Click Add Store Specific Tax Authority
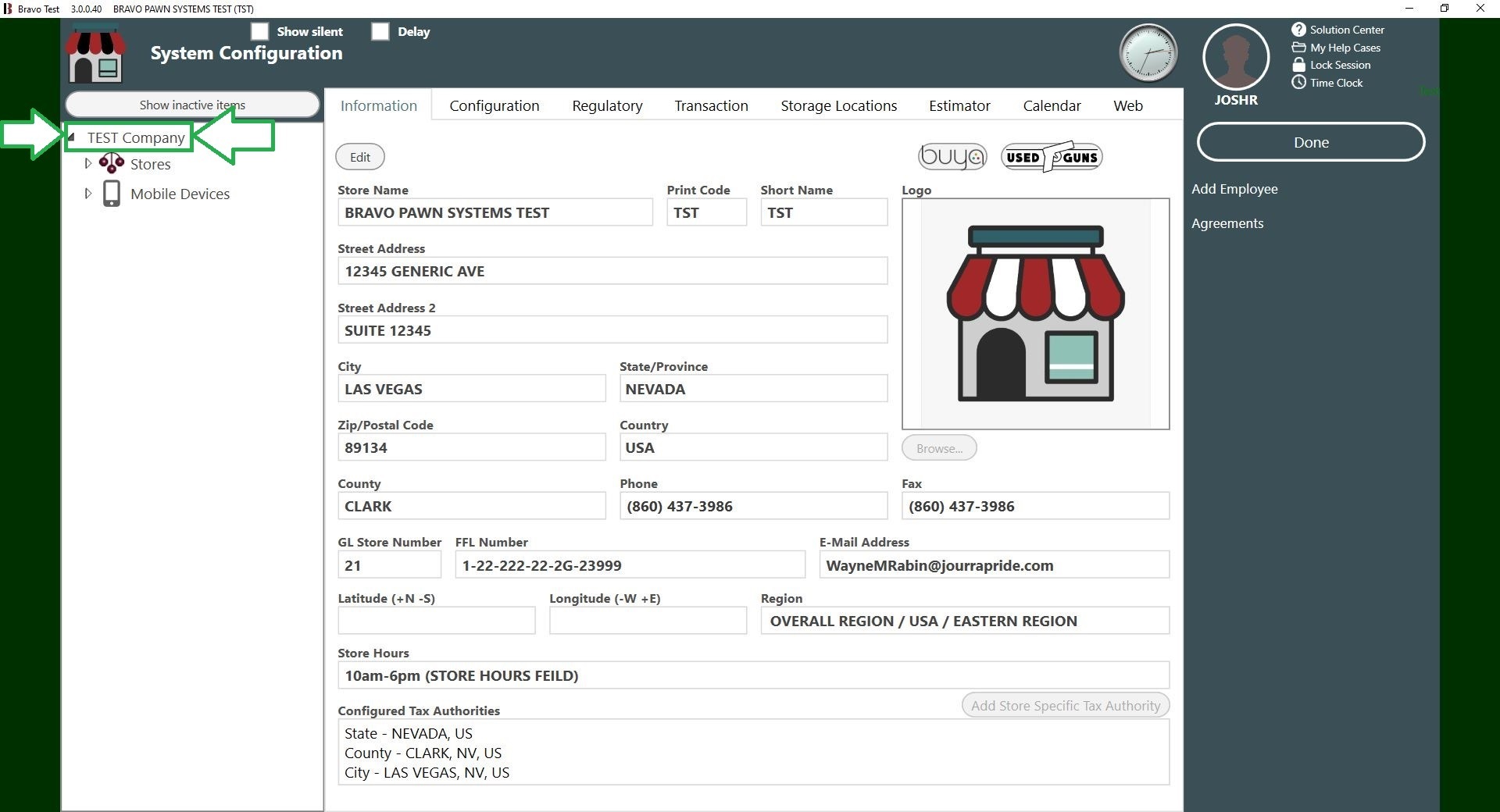Screen dimensions: 1500x812 (x=1066, y=706)
